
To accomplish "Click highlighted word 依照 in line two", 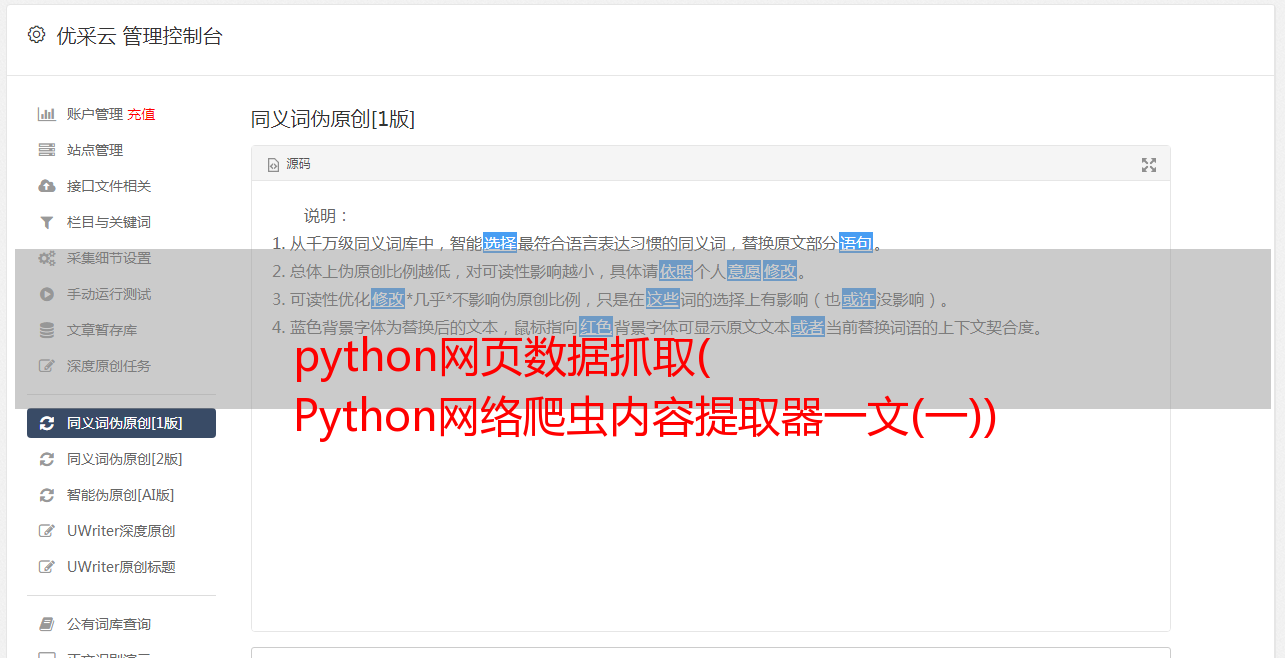I will pyautogui.click(x=676, y=271).
